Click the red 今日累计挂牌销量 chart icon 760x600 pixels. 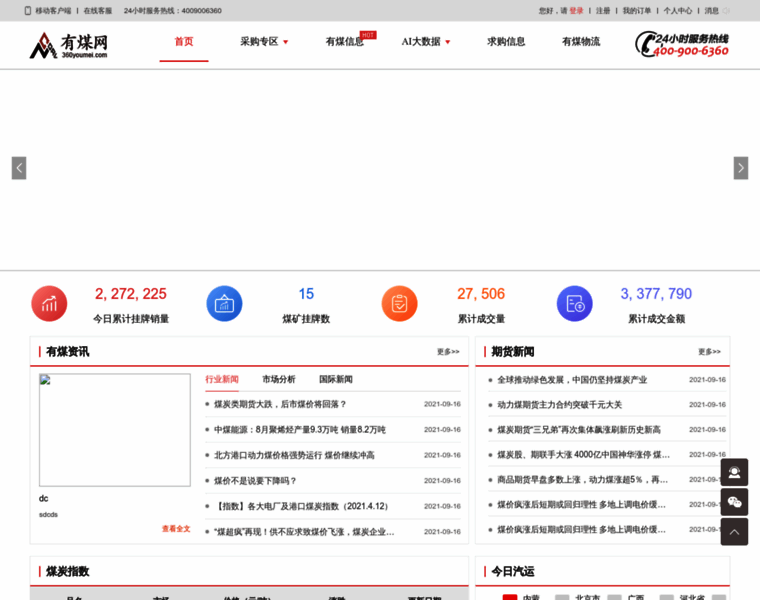[49, 304]
